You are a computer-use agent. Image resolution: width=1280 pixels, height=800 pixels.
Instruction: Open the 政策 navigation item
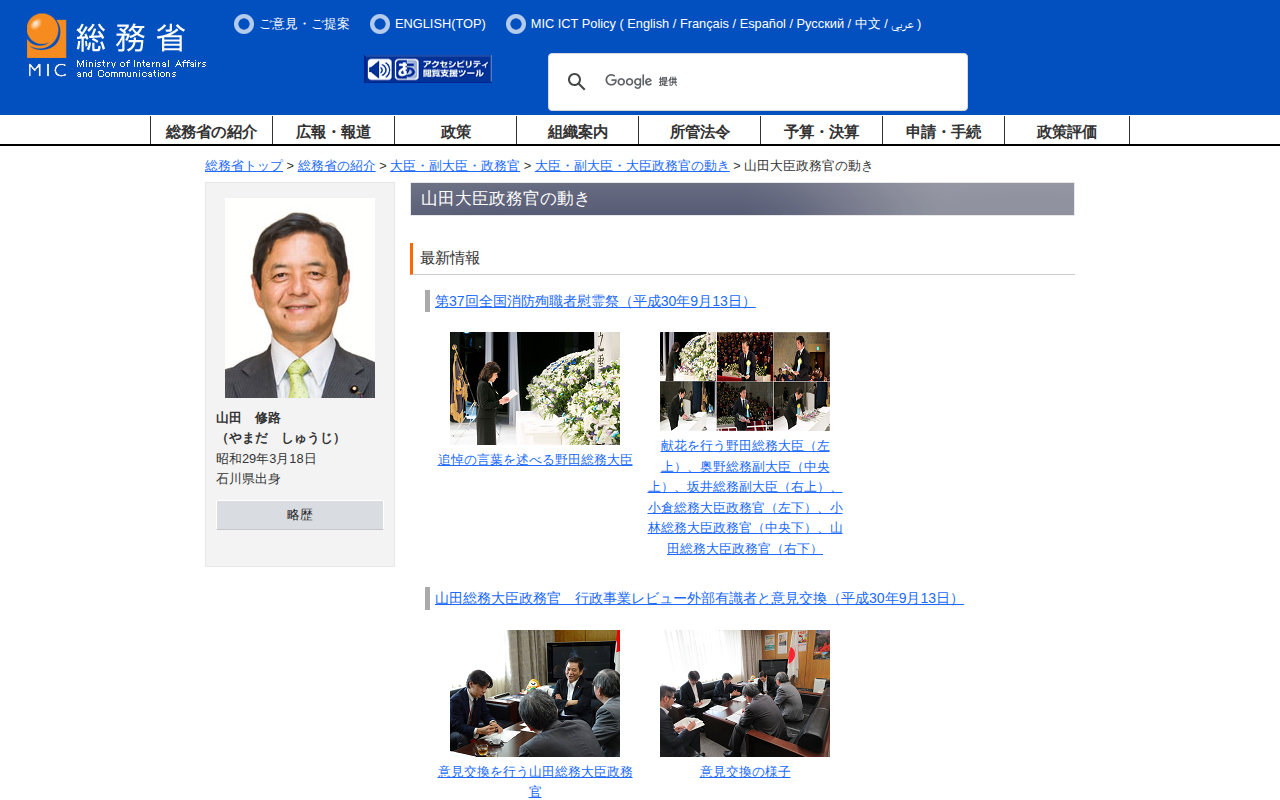pyautogui.click(x=455, y=131)
